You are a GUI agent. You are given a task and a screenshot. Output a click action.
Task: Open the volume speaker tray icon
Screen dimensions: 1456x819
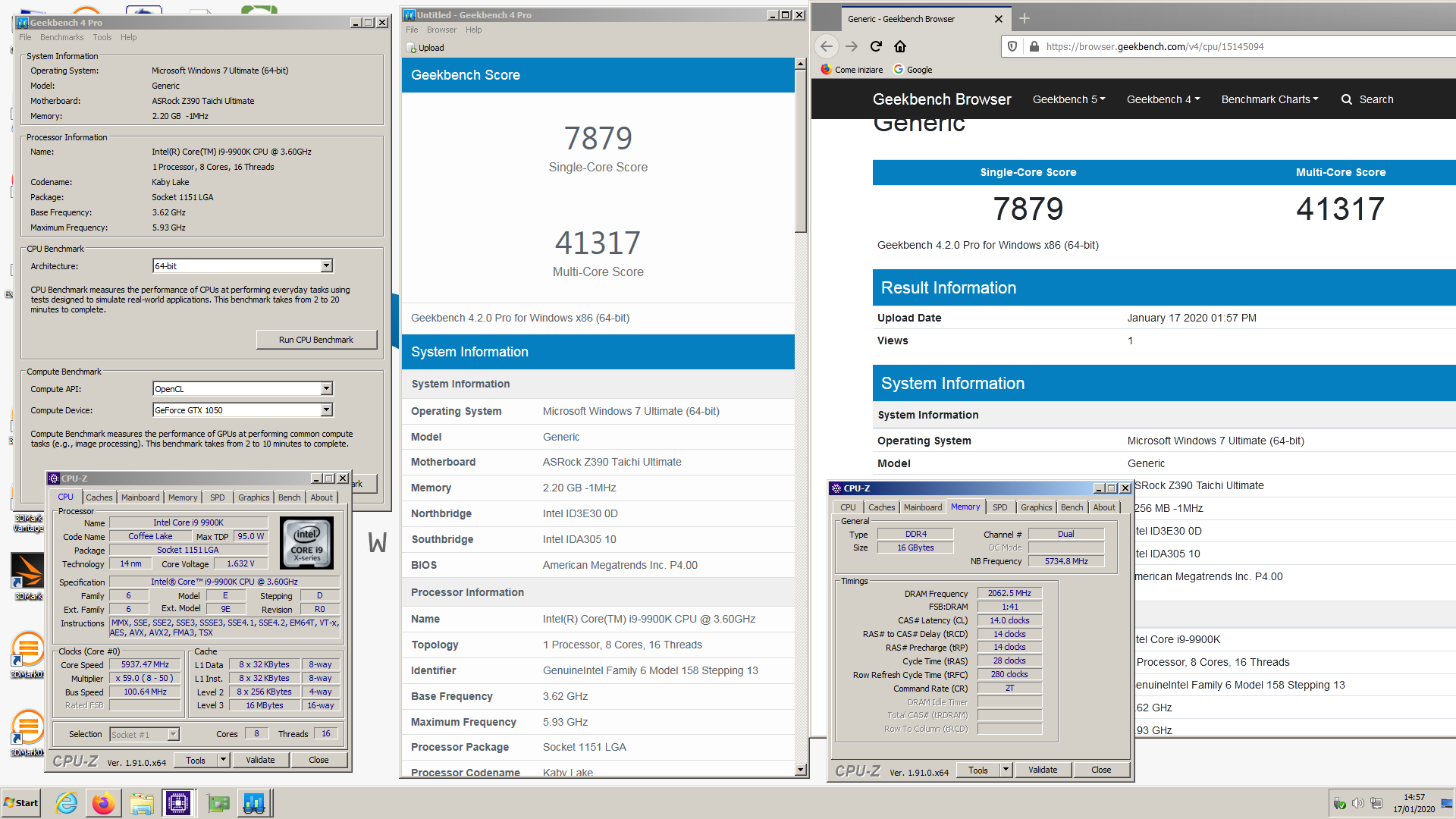point(1358,803)
